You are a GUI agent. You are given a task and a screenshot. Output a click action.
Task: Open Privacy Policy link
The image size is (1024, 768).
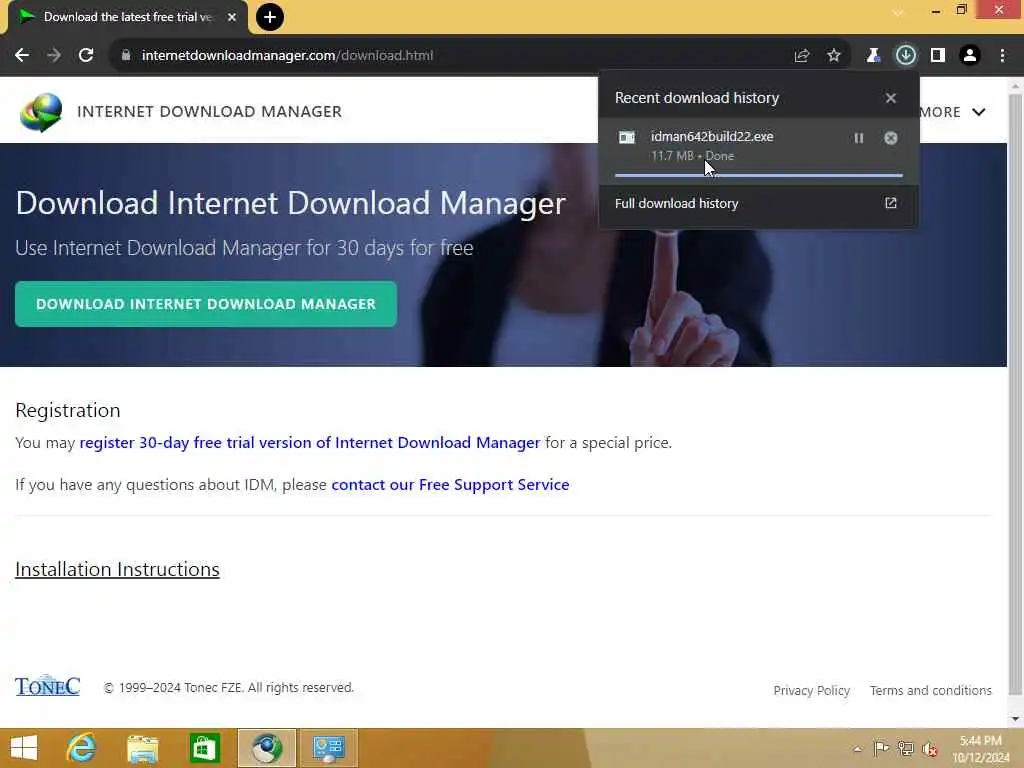click(812, 690)
